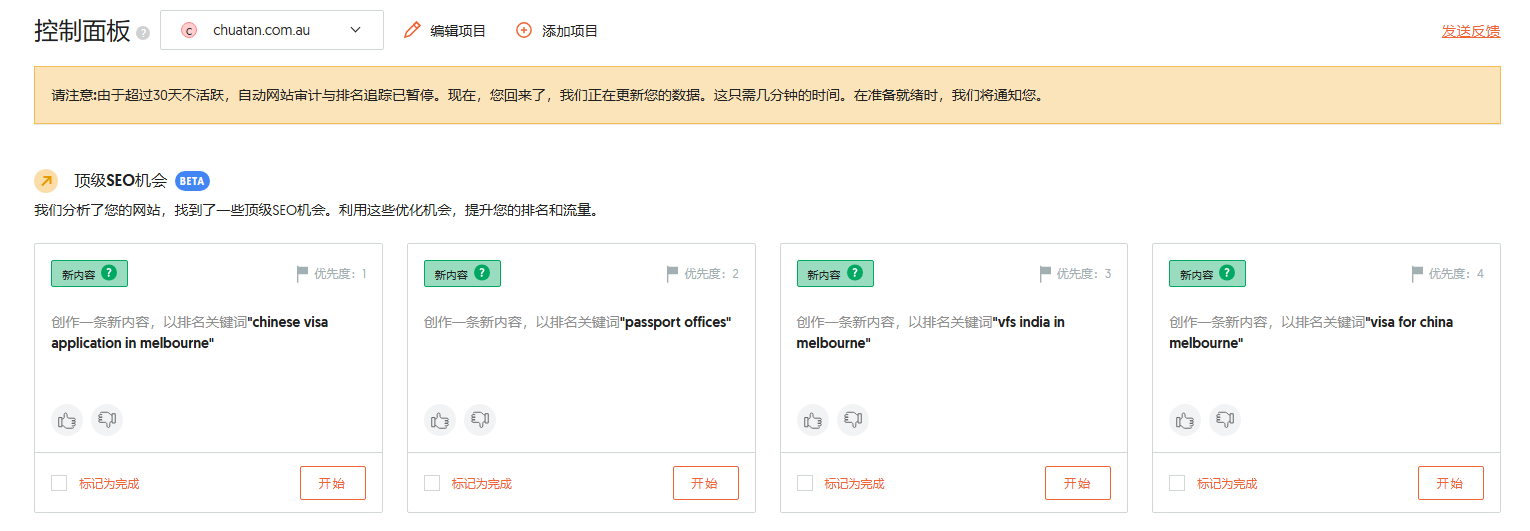The height and width of the screenshot is (531, 1530).
Task: Open the 发送反馈 feedback link
Action: [x=1470, y=31]
